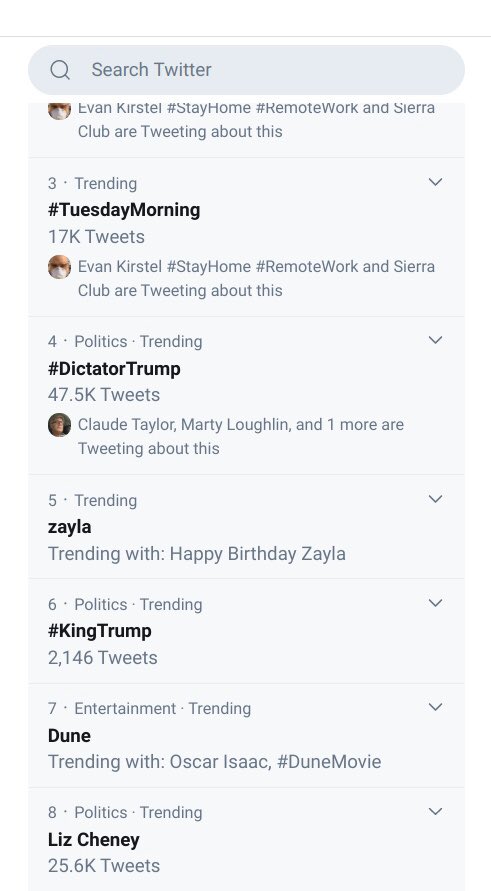This screenshot has height=891, width=491.
Task: Open the zayla trending topic
Action: [69, 527]
